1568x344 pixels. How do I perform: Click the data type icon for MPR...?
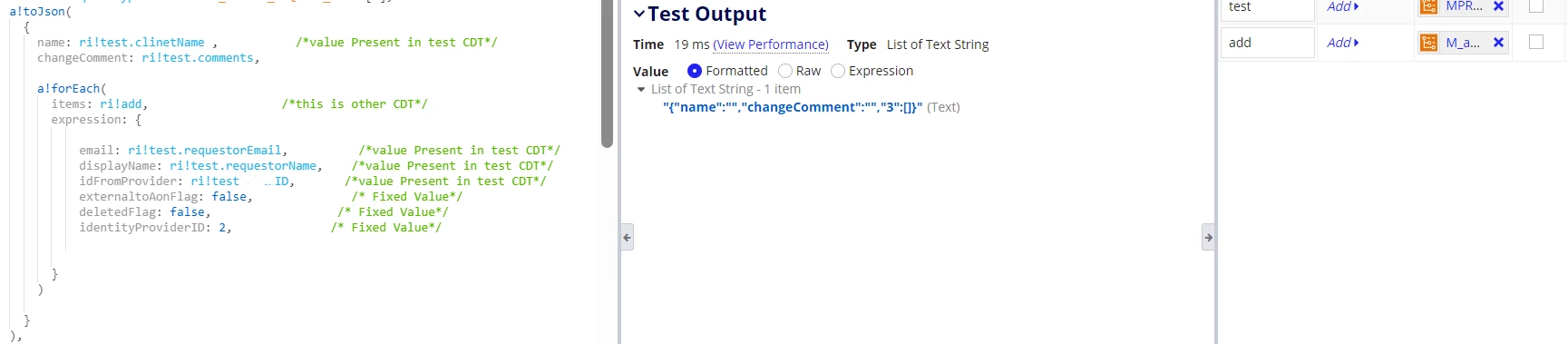coord(1428,6)
